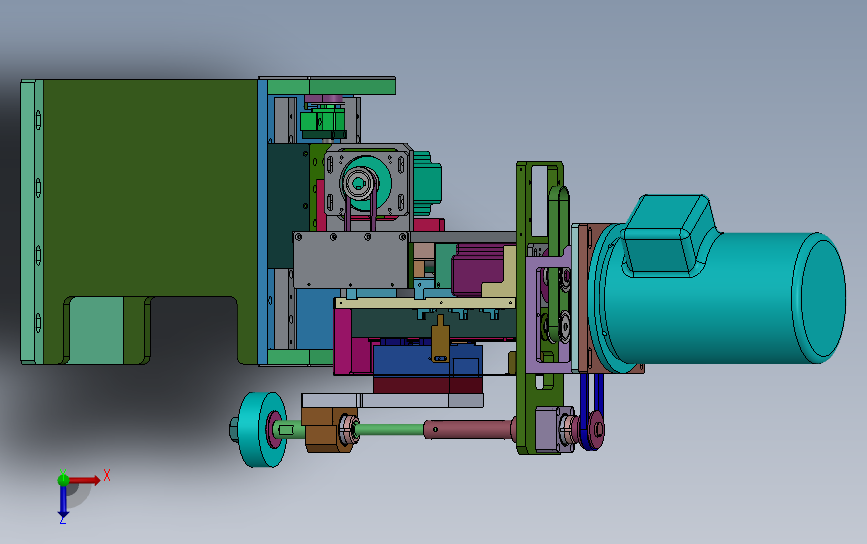Click the green Y axis dot of triad
The height and width of the screenshot is (544, 867).
63,480
